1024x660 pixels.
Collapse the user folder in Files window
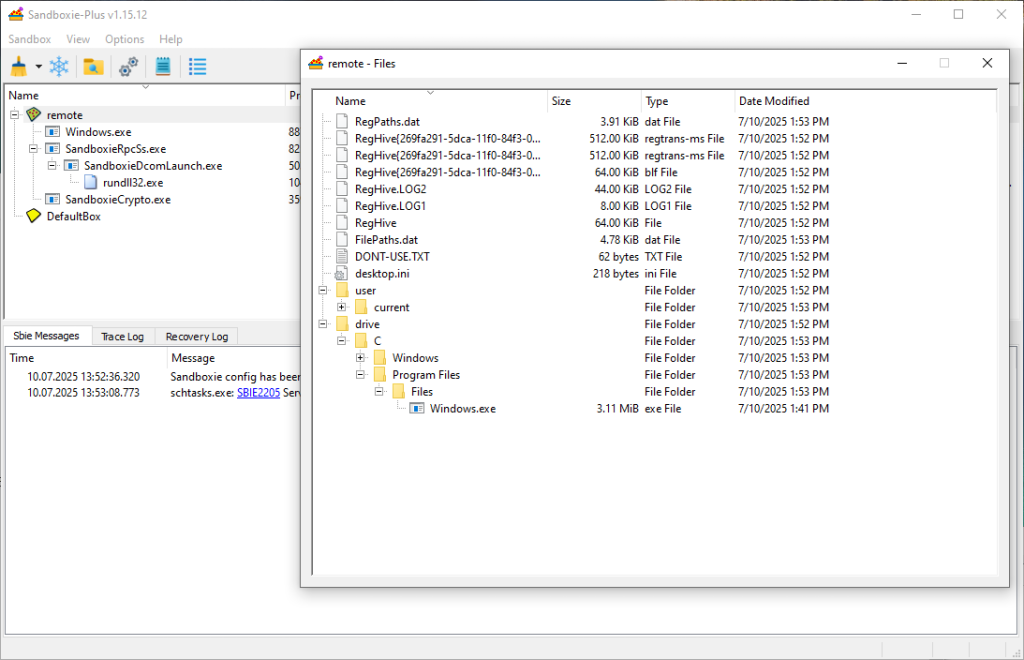pos(323,291)
